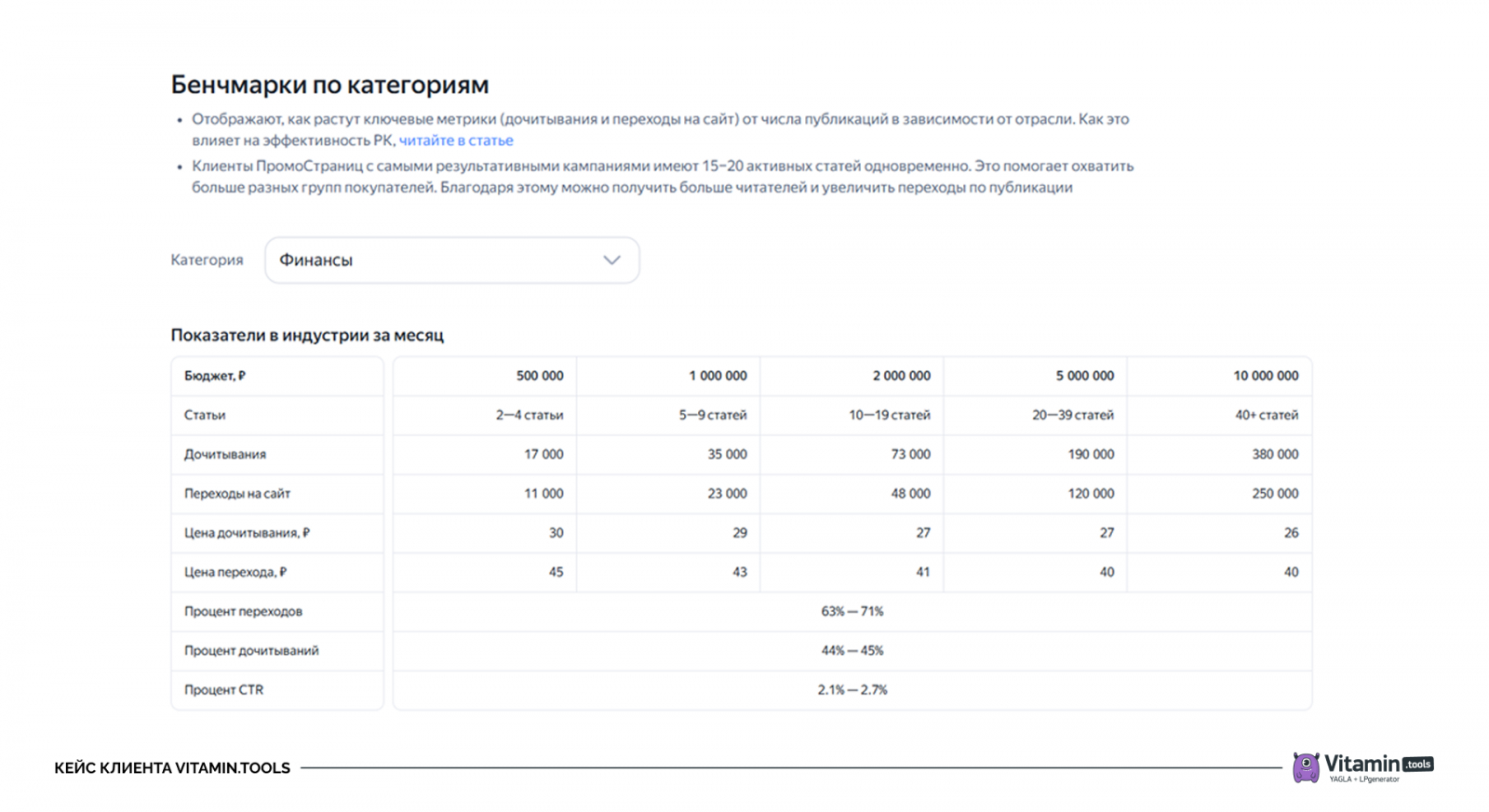The width and height of the screenshot is (1489, 812).
Task: Choose the 5 000 000 budget column header
Action: point(1084,376)
